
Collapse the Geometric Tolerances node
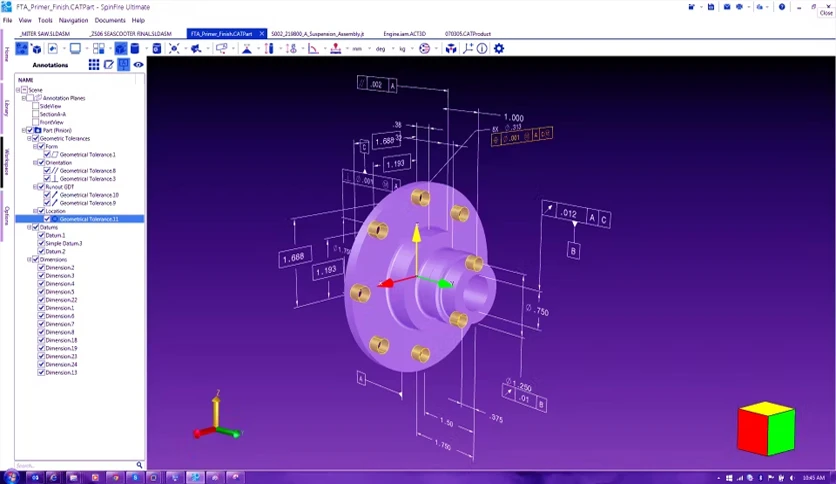tap(29, 139)
